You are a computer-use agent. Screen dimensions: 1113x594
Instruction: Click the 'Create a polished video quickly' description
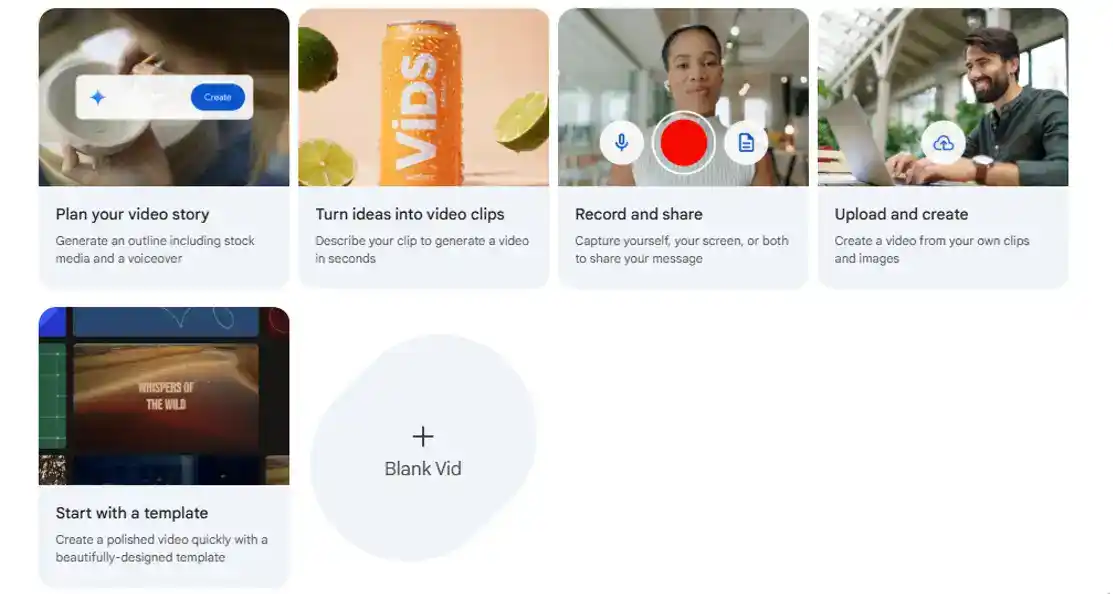click(x=162, y=549)
